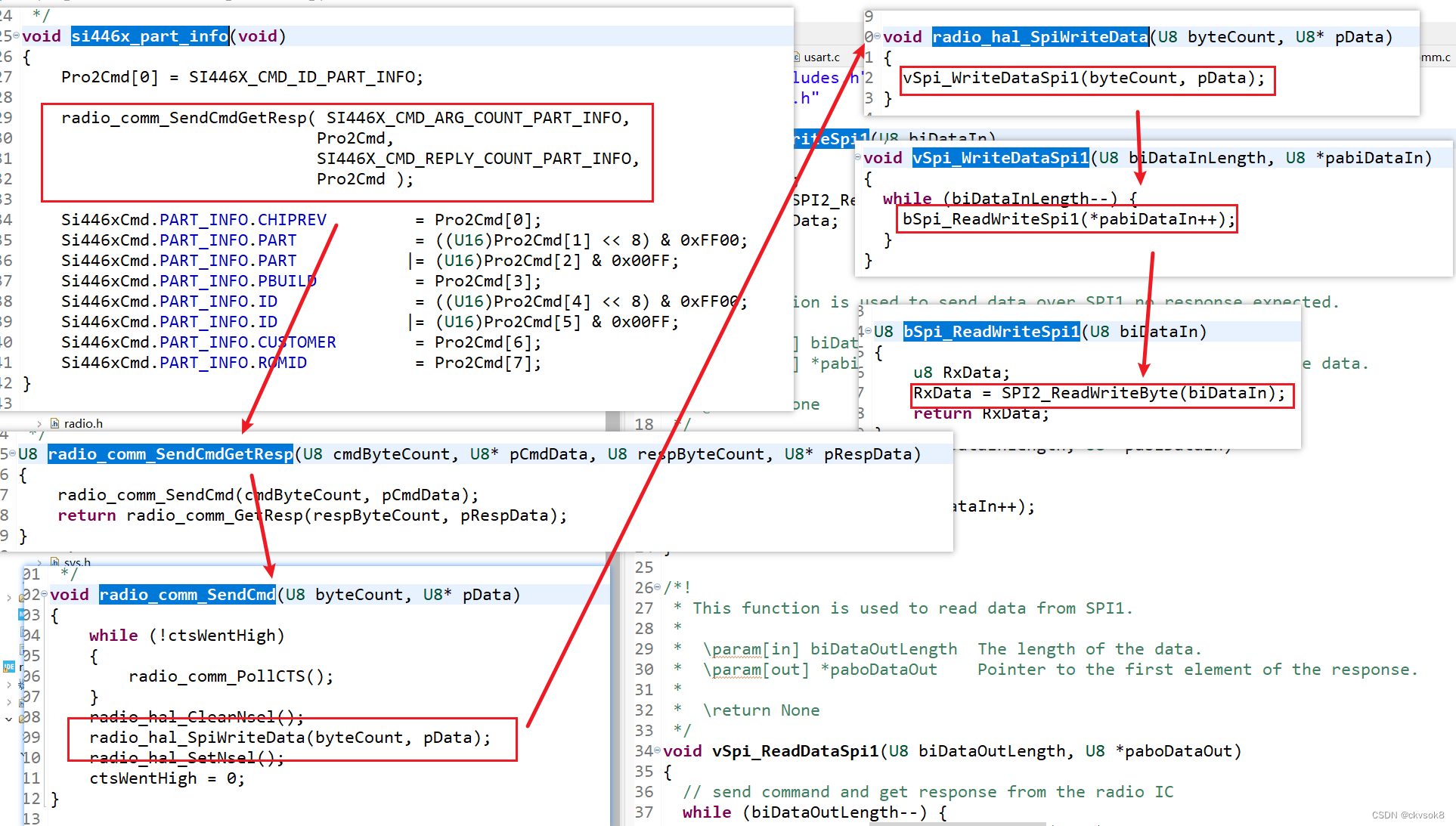Viewport: 1456px width, 826px height.
Task: Expand the radio.h tree node arrow
Action: [x=39, y=424]
